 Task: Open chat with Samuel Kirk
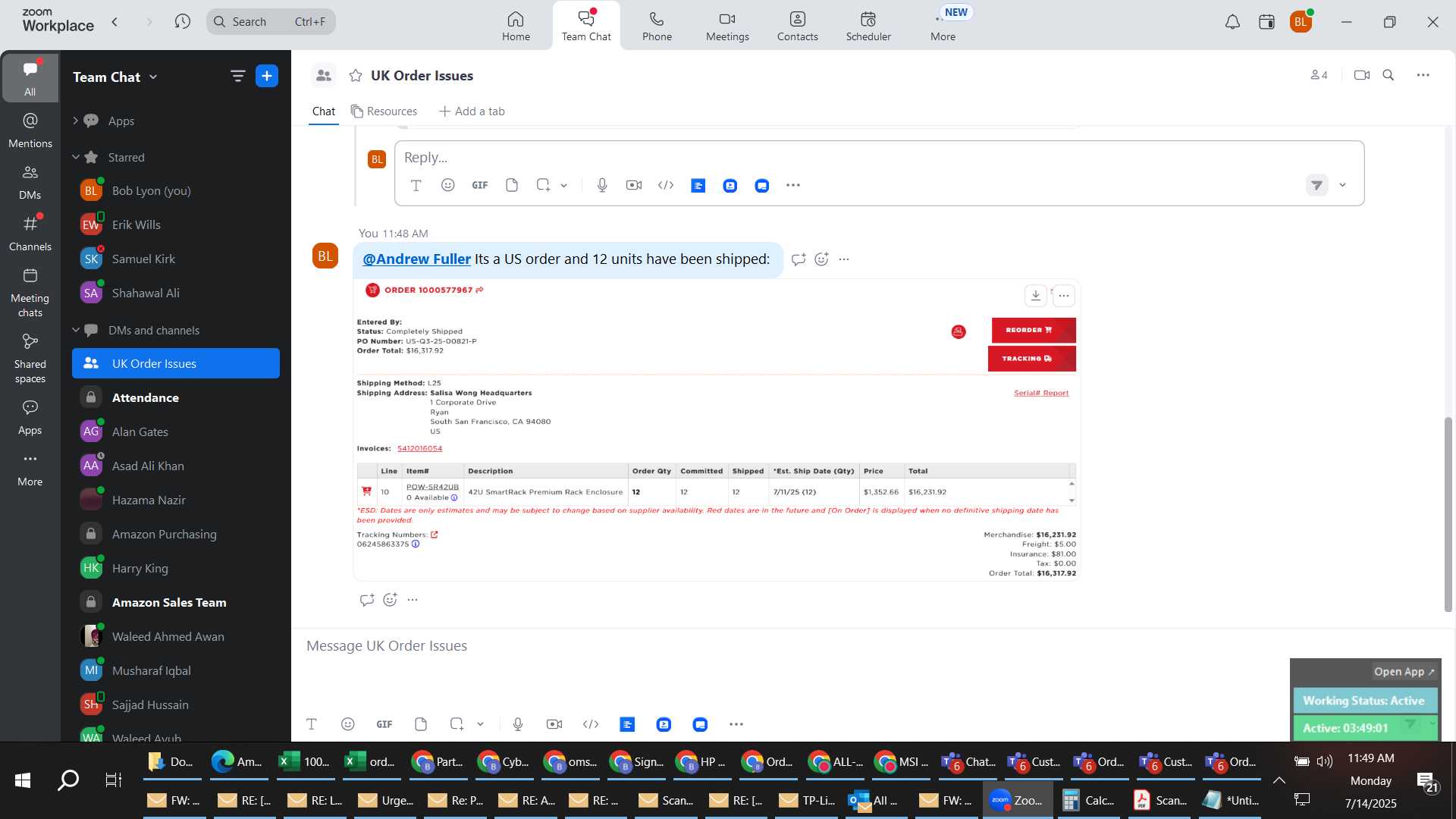176,259
